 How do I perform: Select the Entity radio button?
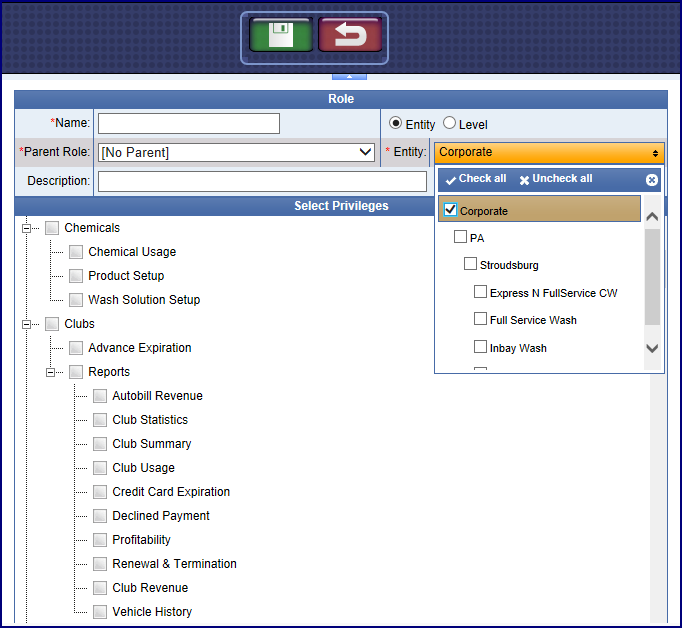pyautogui.click(x=396, y=124)
